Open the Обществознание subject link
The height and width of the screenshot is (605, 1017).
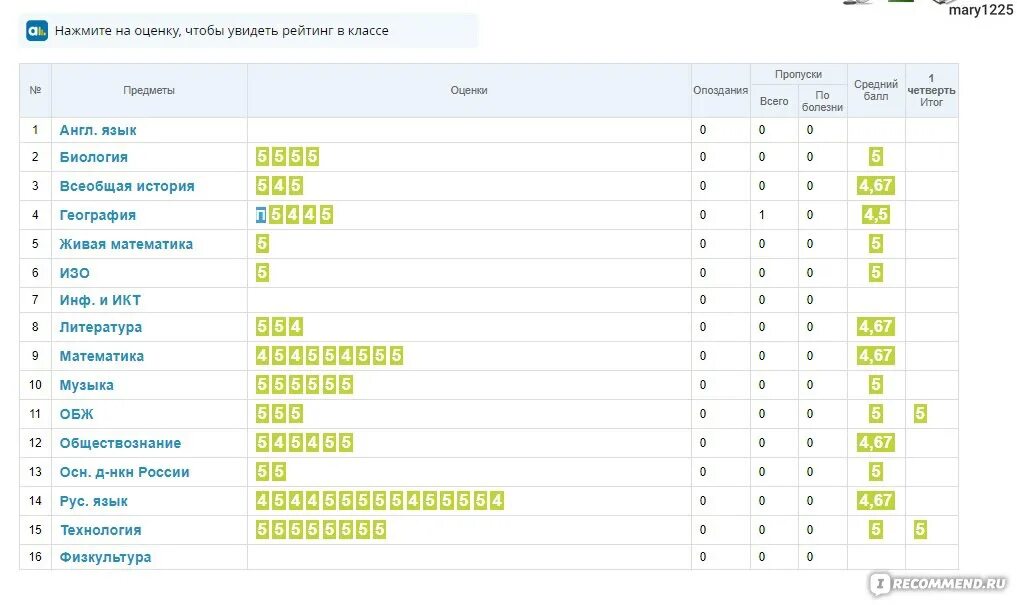click(120, 443)
